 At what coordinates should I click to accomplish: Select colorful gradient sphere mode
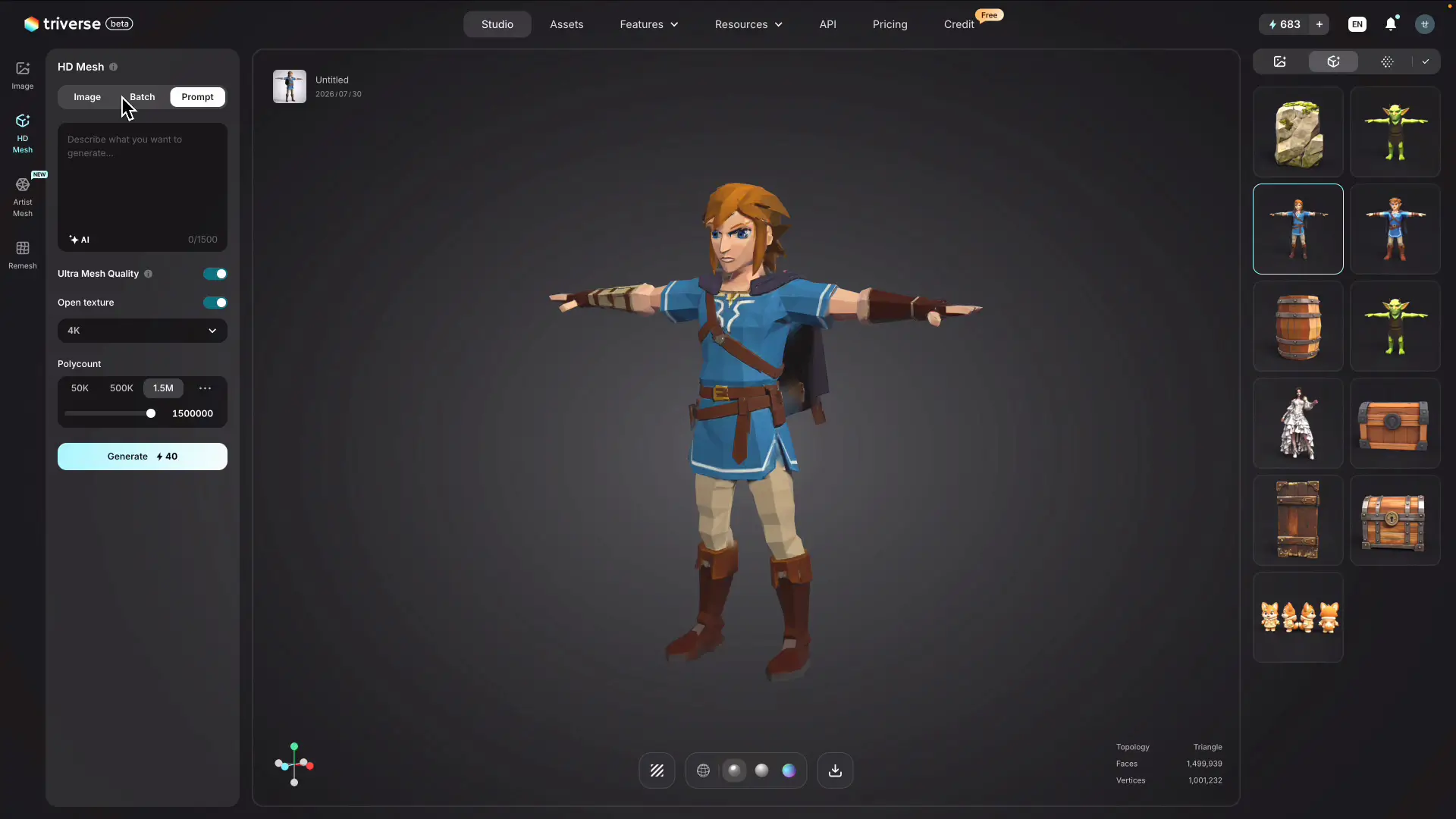coord(789,770)
